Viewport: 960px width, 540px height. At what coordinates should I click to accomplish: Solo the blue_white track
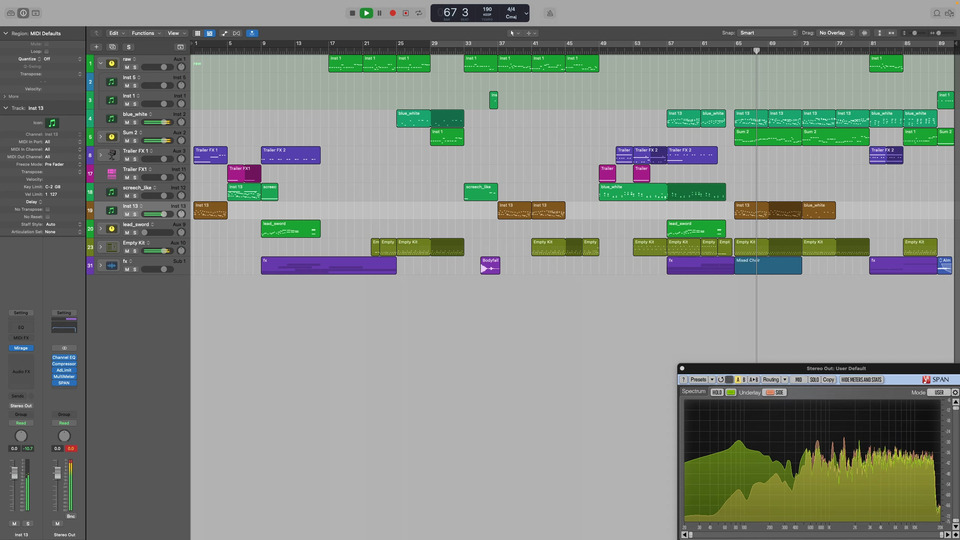coord(135,122)
